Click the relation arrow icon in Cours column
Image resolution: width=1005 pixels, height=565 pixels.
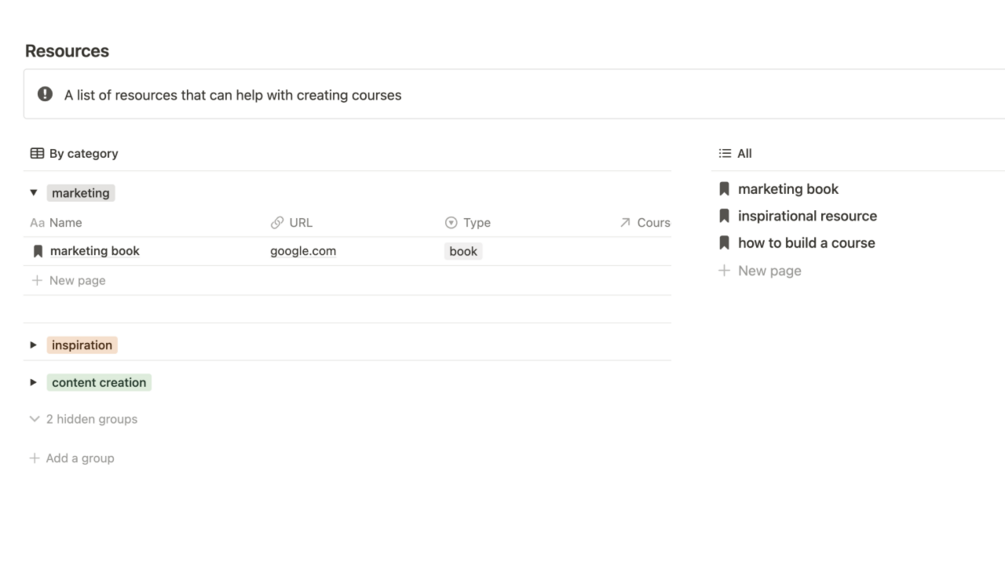point(625,222)
